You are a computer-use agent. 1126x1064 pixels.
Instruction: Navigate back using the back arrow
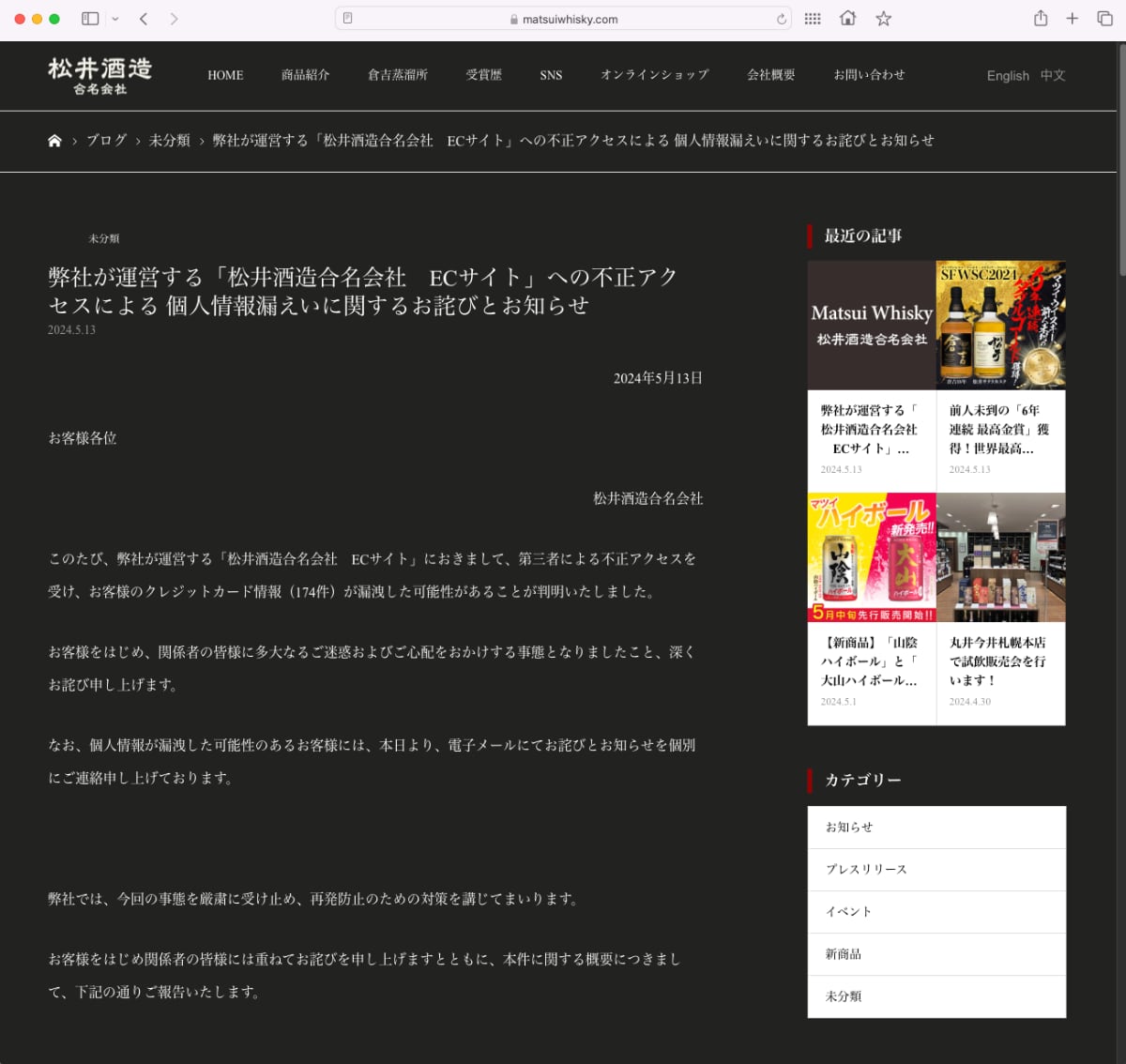[142, 18]
